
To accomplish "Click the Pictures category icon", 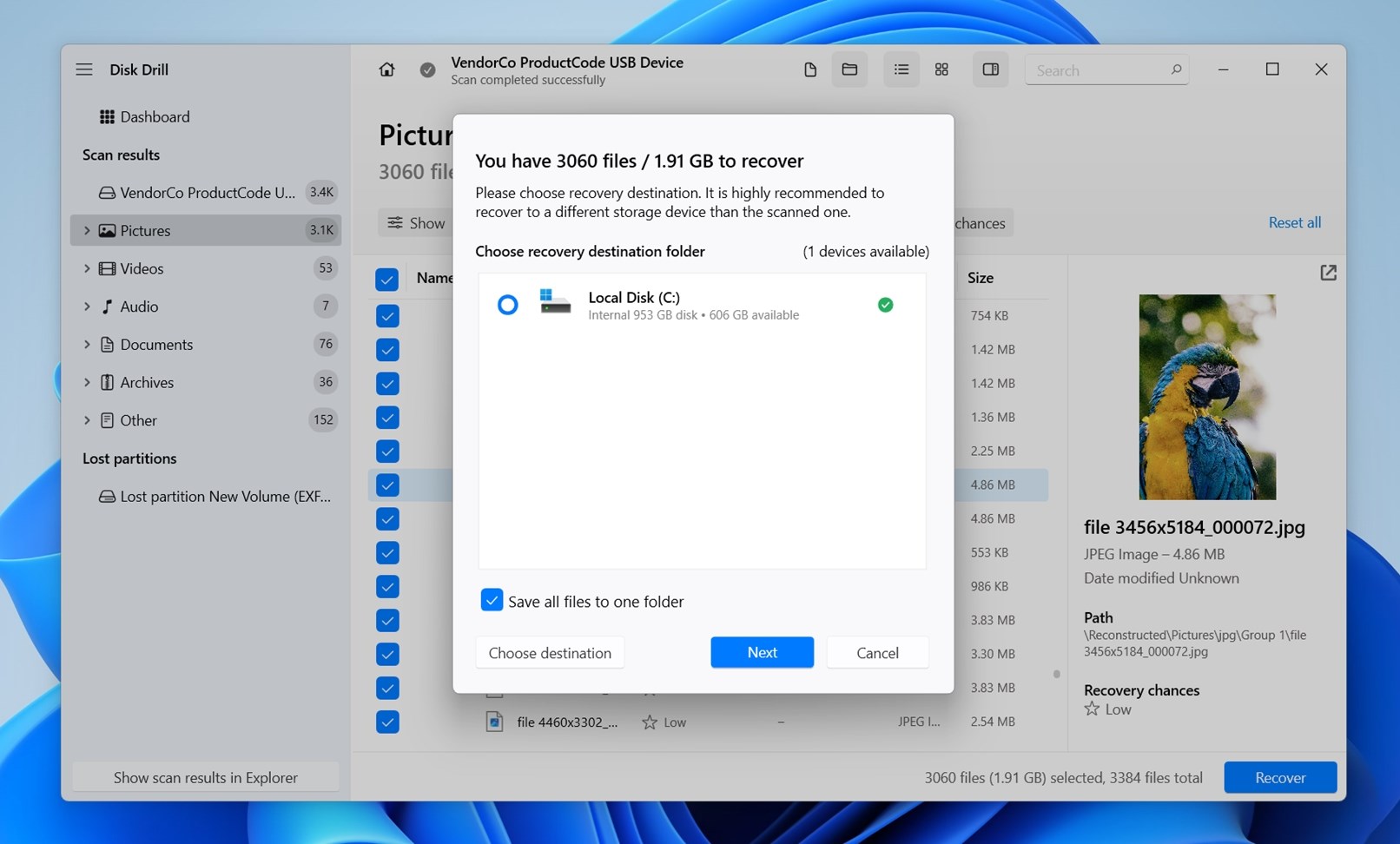I will 107,230.
